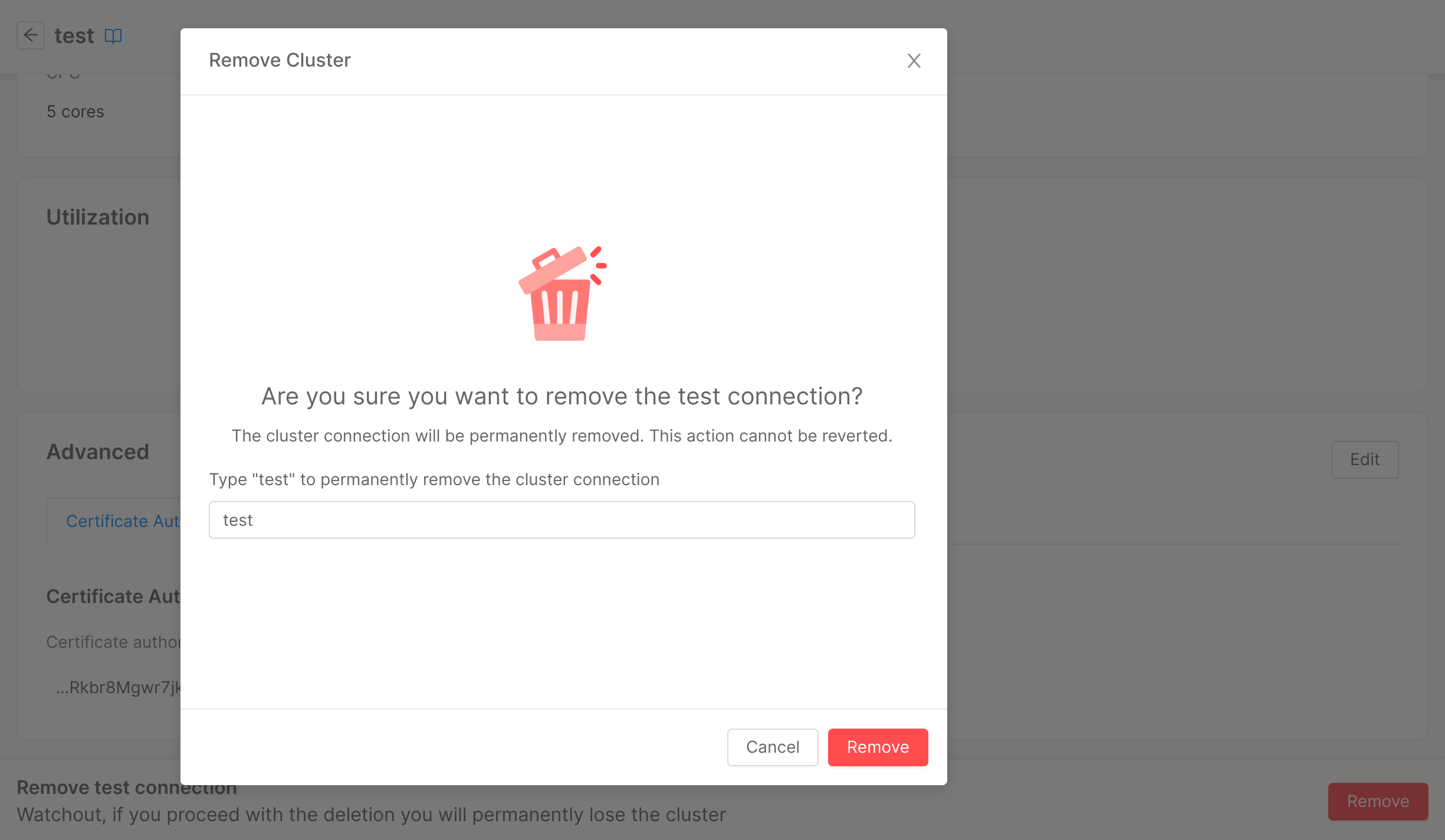The image size is (1445, 840).
Task: Edit the Advanced cluster settings
Action: [x=1364, y=459]
